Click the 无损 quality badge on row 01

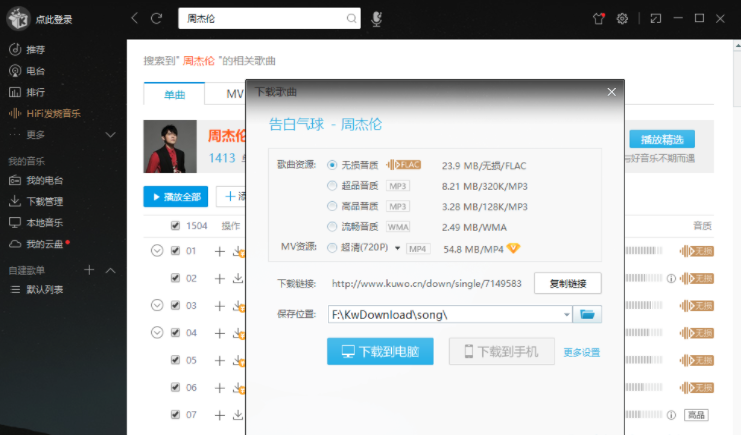tap(697, 251)
